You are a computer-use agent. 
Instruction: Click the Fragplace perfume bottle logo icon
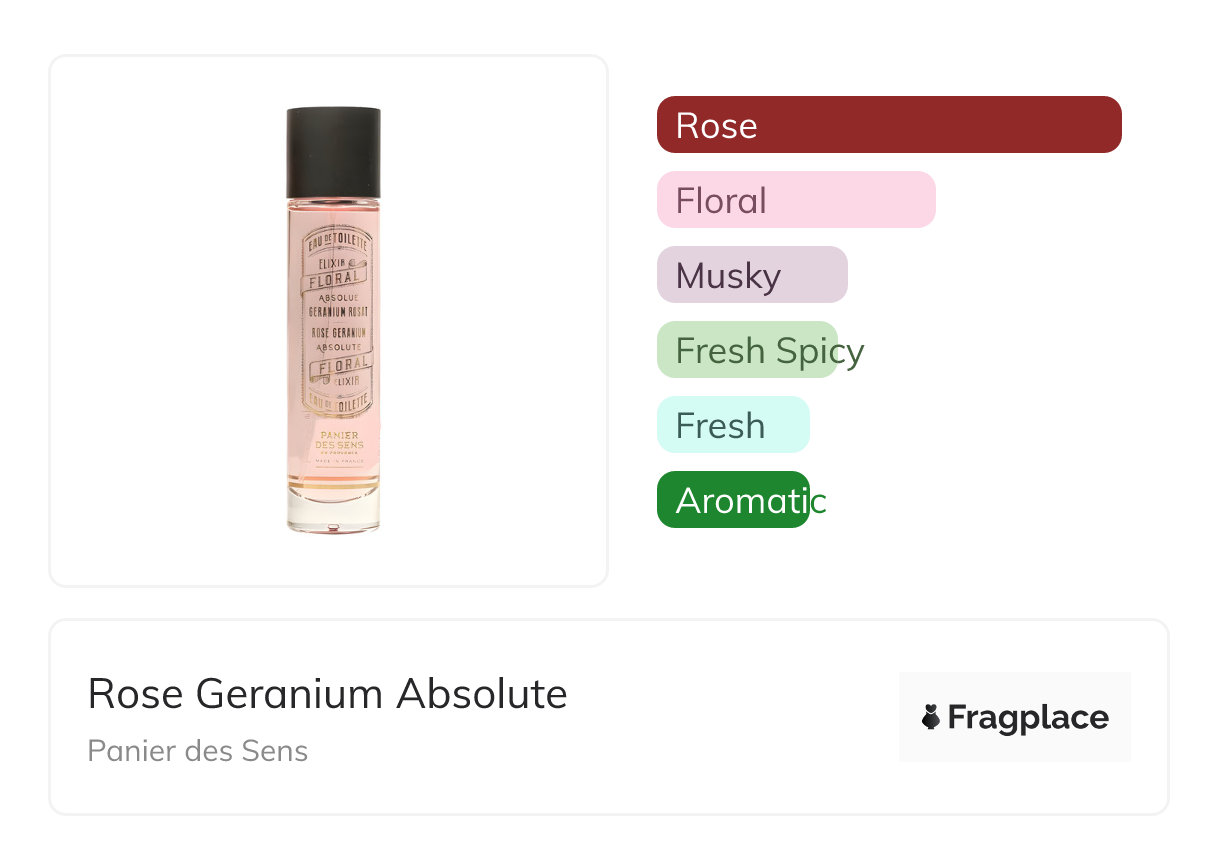(x=931, y=717)
